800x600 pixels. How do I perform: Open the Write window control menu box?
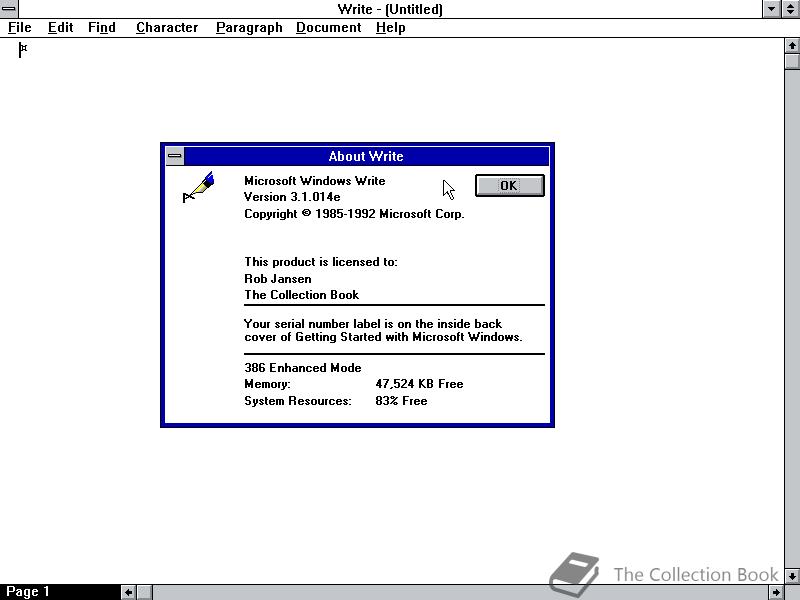point(9,9)
